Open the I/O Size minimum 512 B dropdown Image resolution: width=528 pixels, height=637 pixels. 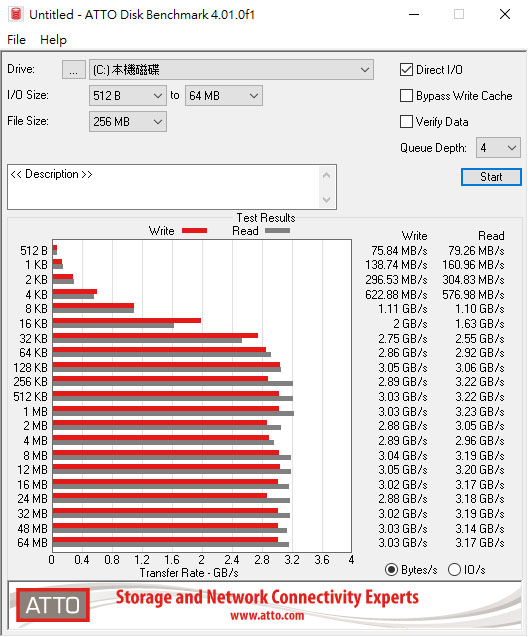point(128,96)
